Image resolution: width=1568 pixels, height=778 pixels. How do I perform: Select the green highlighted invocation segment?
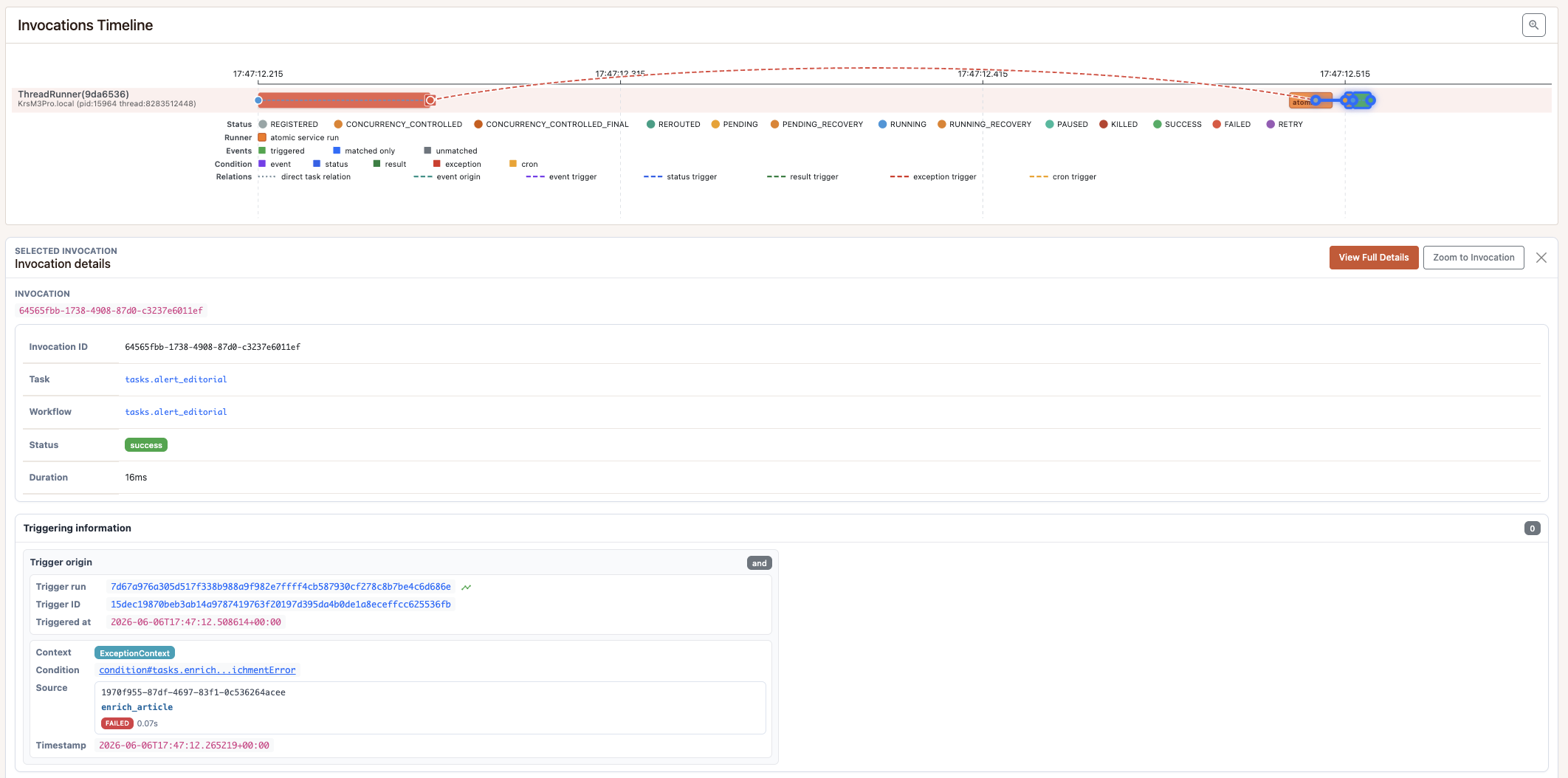[x=1363, y=100]
